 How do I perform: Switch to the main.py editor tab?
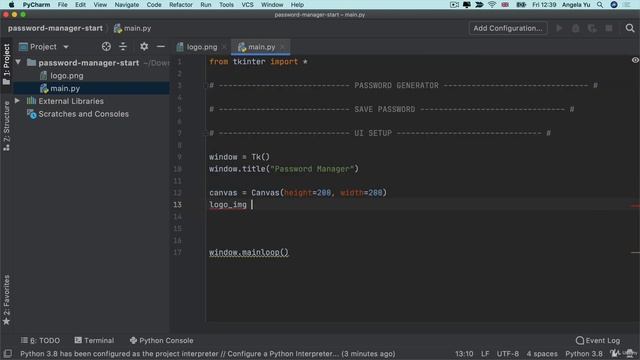click(261, 47)
